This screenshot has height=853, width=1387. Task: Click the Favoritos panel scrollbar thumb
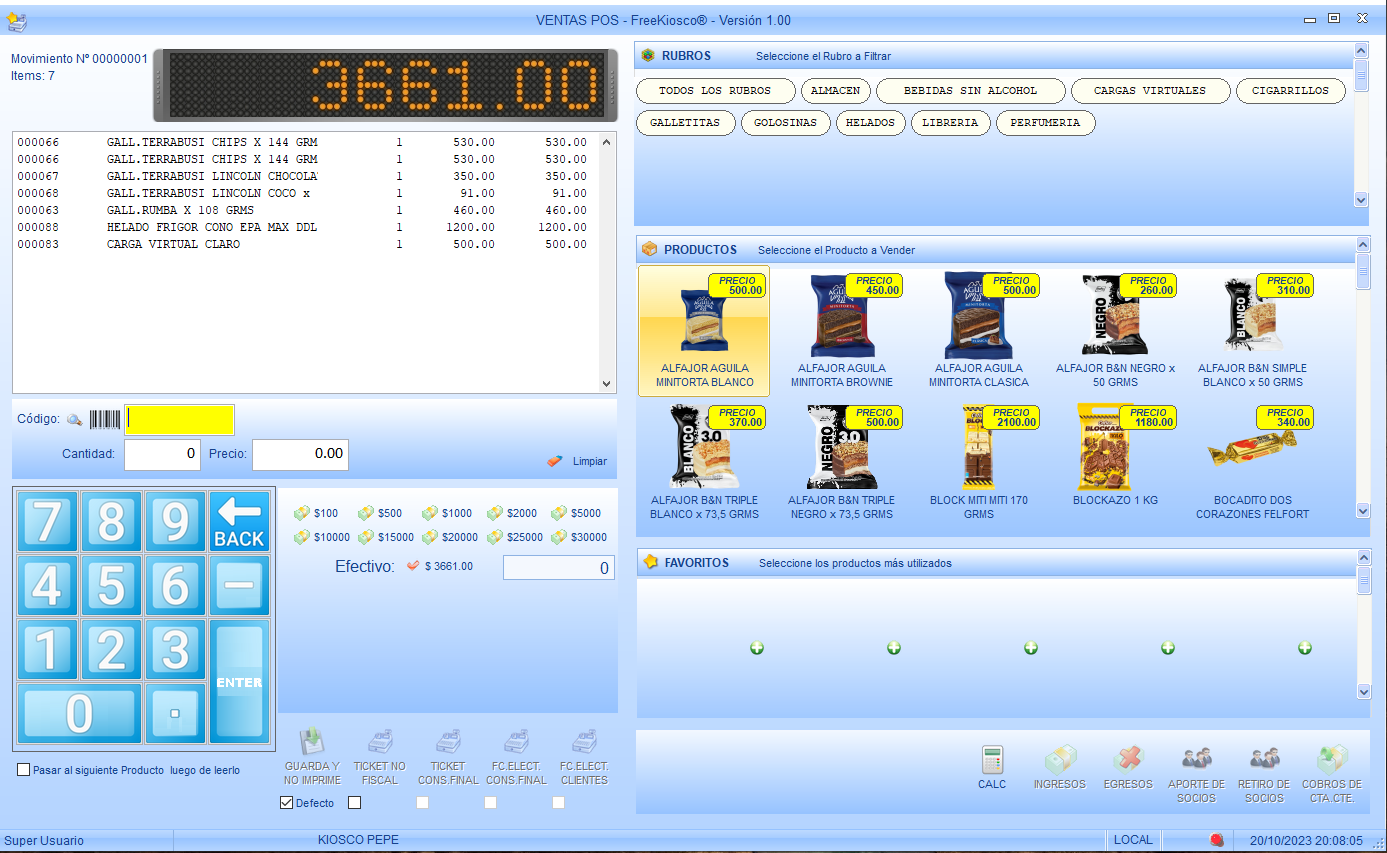1363,581
